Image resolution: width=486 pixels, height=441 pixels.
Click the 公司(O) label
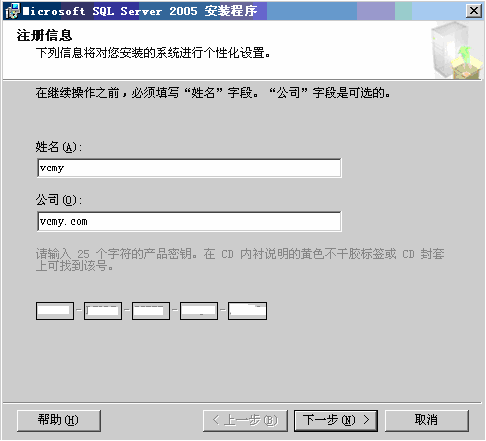point(59,200)
